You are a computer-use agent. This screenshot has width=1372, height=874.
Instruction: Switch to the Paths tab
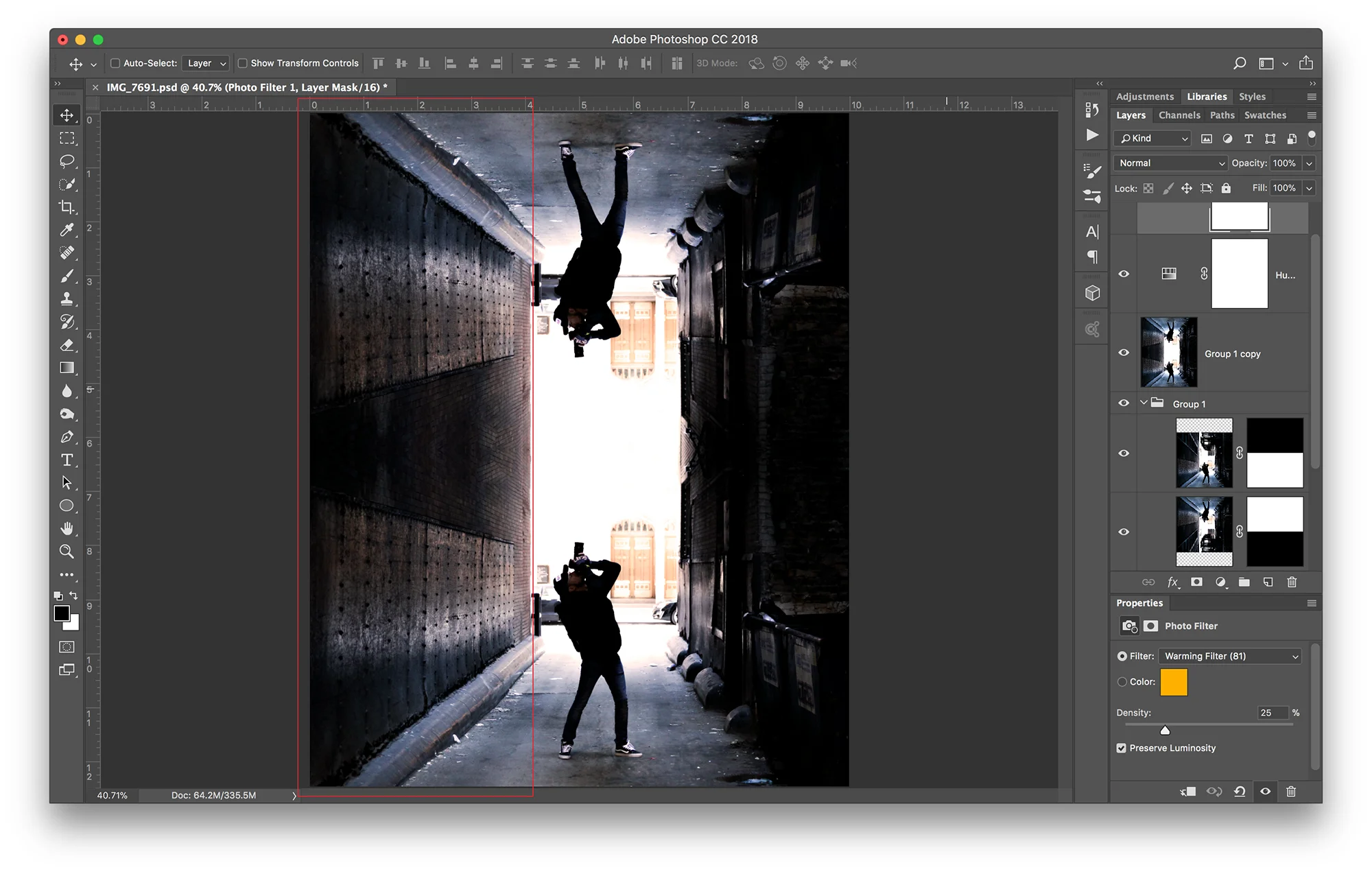[1222, 115]
